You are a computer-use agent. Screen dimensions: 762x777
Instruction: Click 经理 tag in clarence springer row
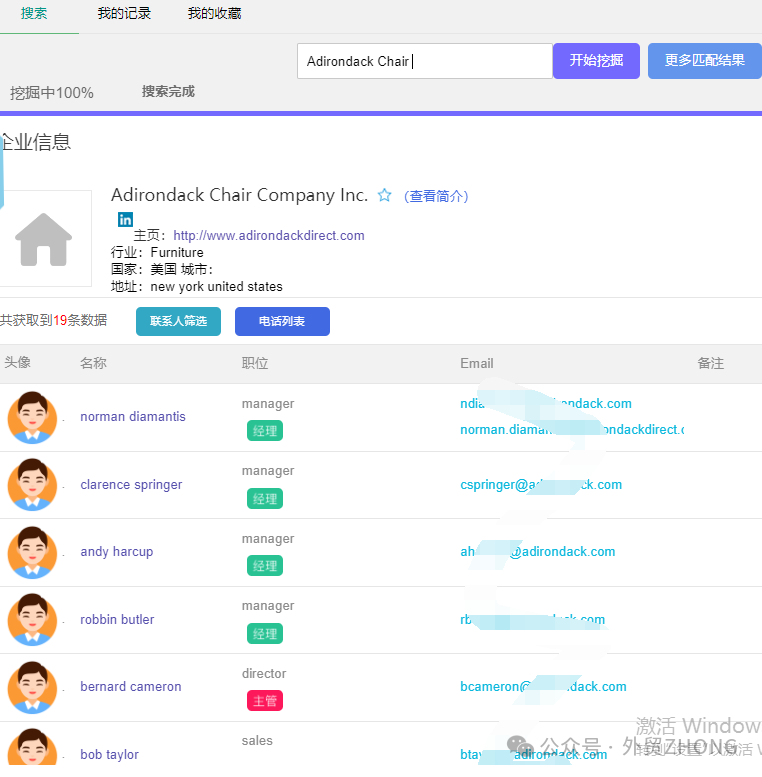click(265, 499)
